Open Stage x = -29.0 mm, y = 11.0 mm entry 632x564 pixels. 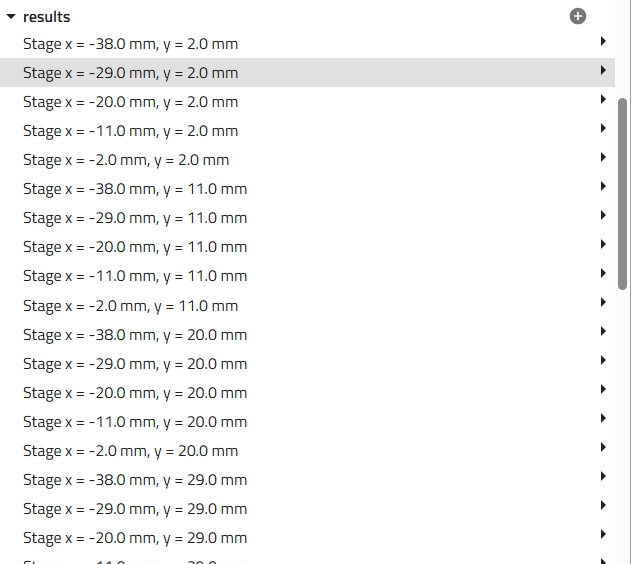click(135, 218)
